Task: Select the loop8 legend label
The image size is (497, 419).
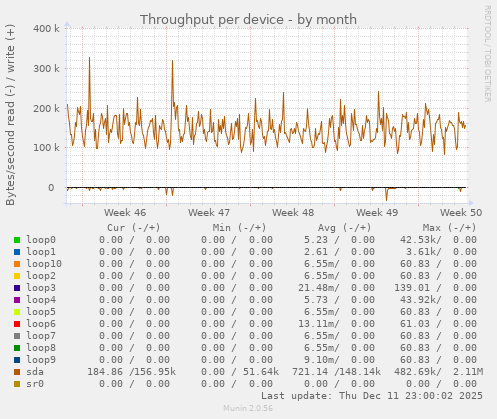Action: click(41, 348)
